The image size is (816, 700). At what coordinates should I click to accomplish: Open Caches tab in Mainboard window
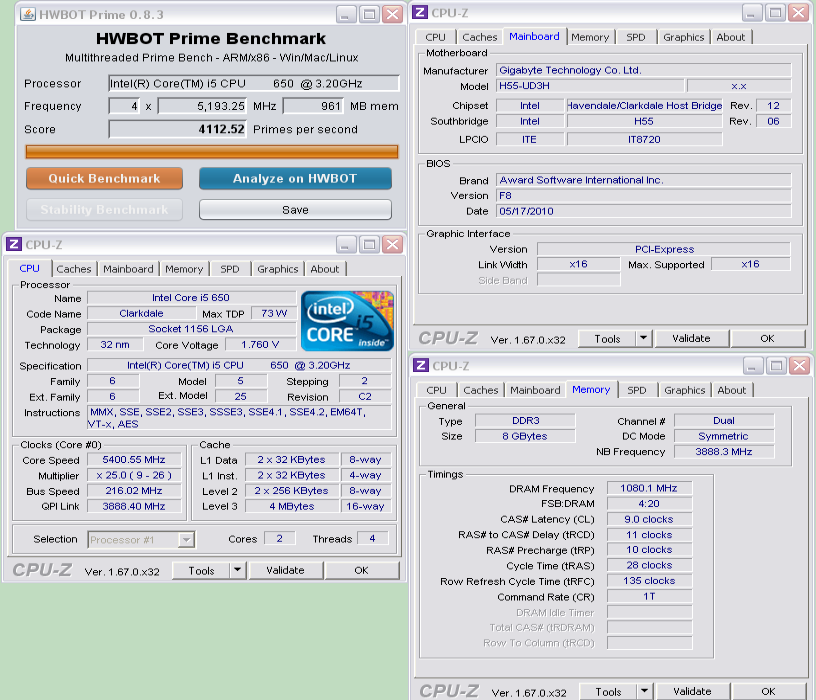coord(480,37)
